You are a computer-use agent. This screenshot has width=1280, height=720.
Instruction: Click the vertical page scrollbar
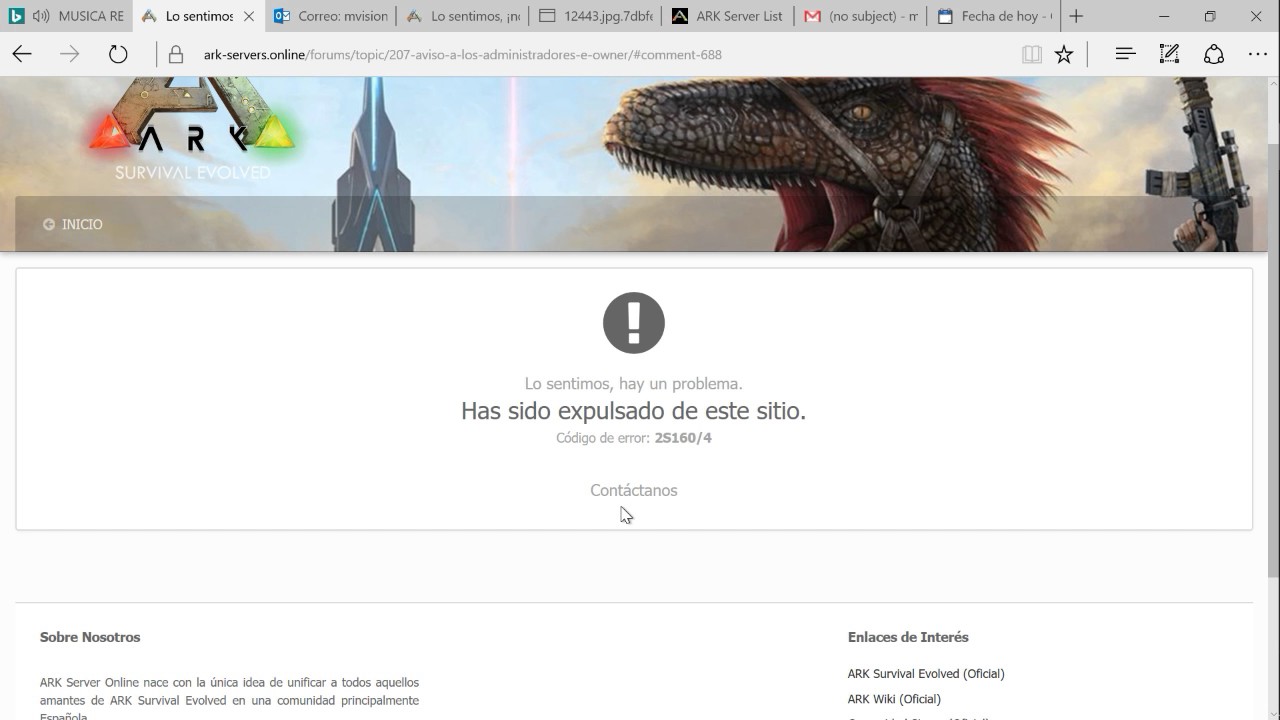1272,360
